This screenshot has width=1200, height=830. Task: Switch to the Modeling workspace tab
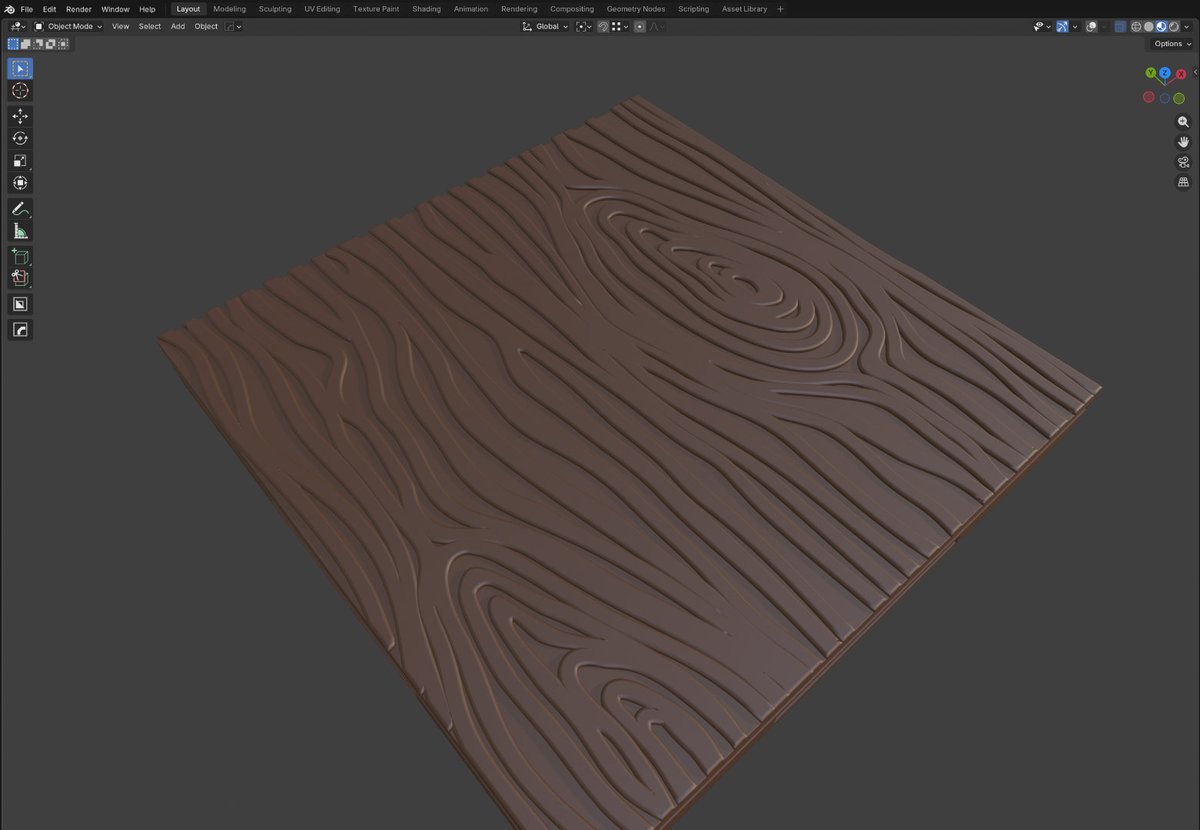(x=229, y=9)
